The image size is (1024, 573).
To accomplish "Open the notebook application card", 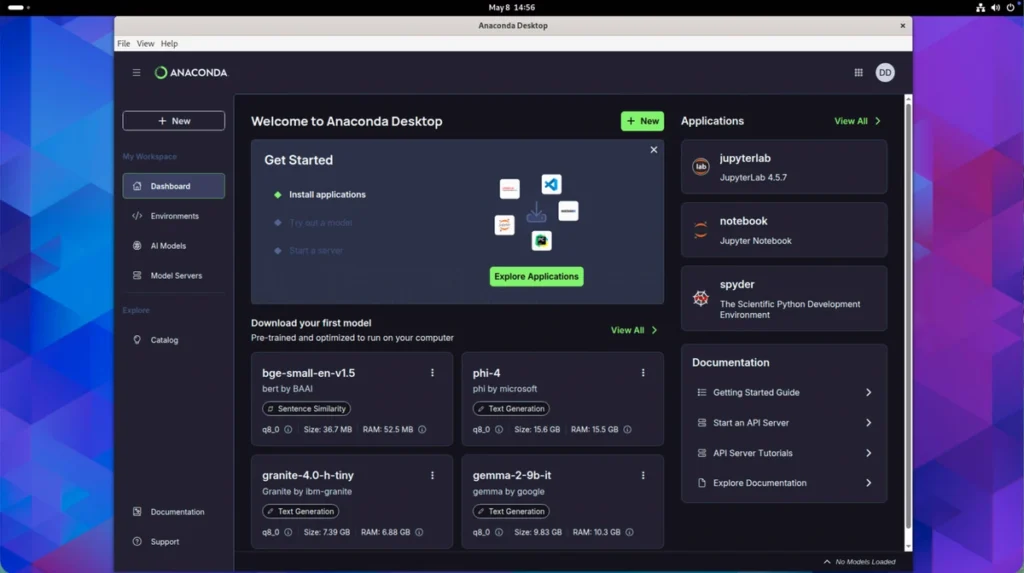I will click(x=784, y=230).
